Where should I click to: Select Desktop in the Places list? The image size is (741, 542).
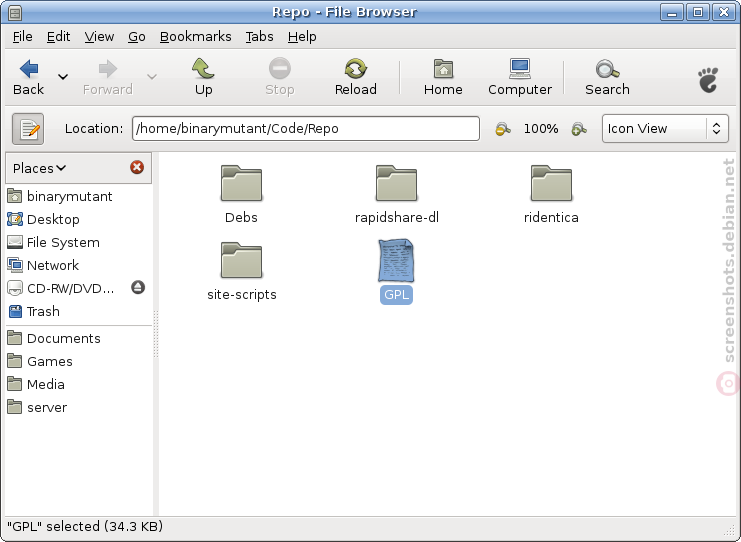tap(78, 219)
